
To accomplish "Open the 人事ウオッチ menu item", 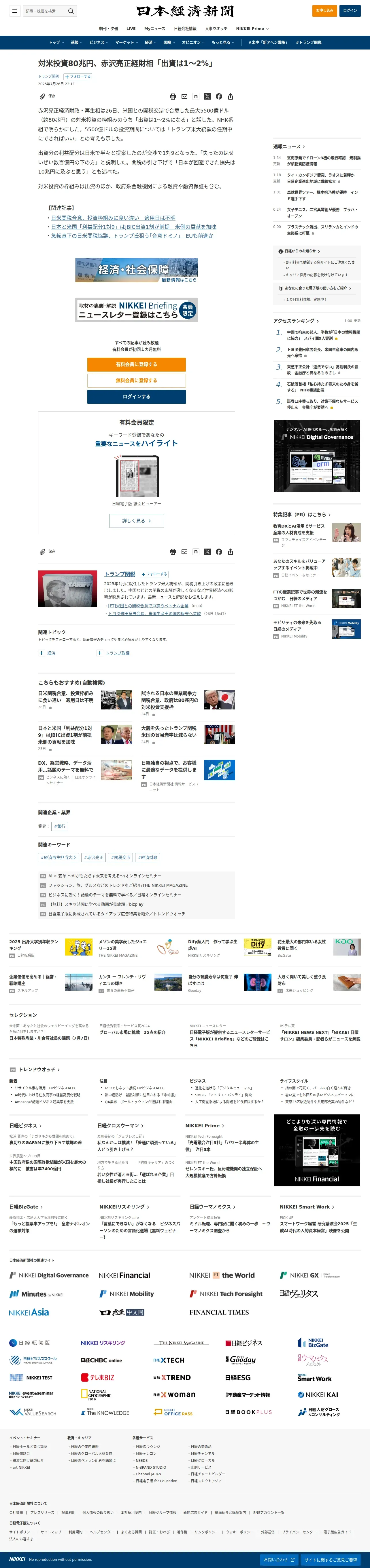I will tap(216, 28).
